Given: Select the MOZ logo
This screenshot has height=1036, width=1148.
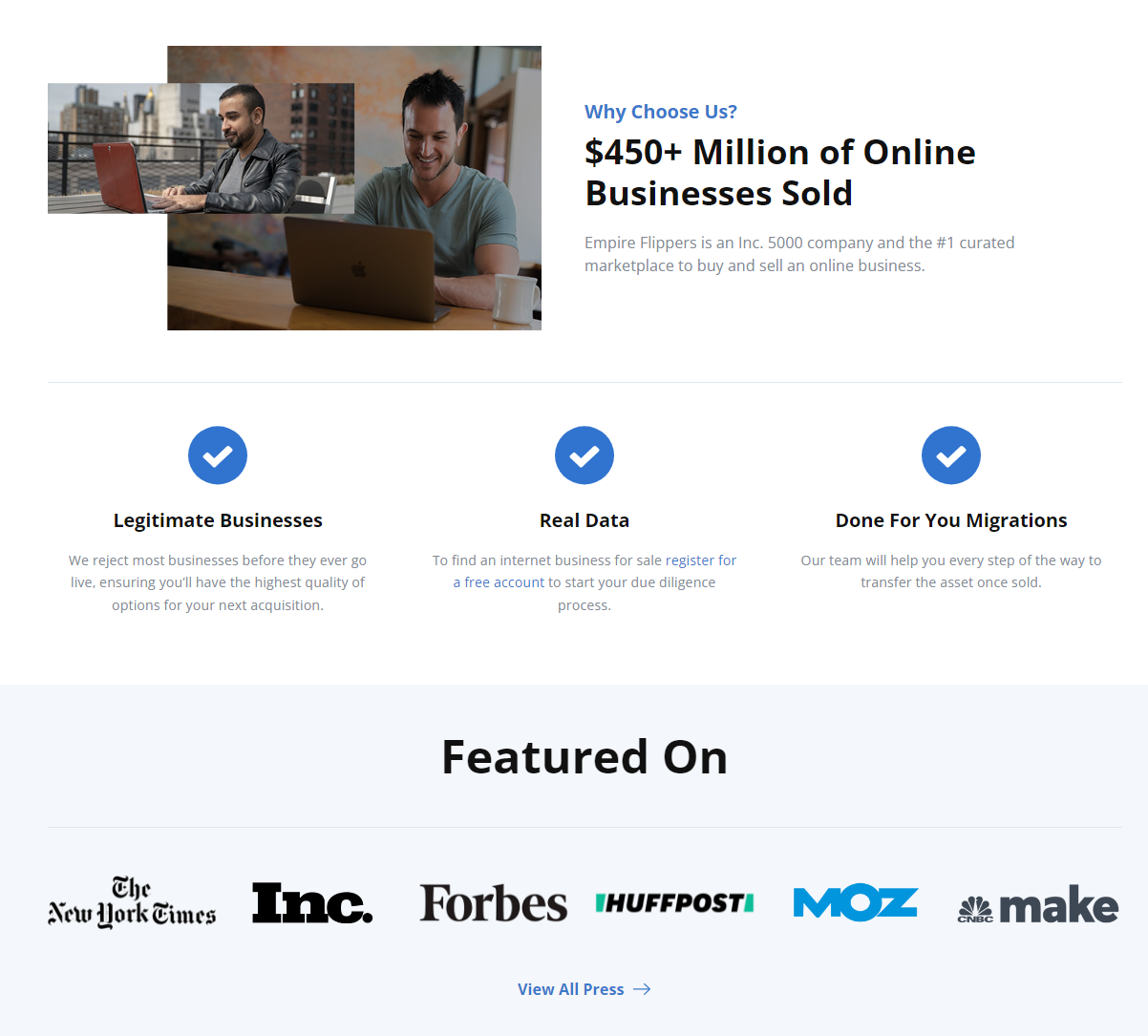Looking at the screenshot, I should 855,901.
